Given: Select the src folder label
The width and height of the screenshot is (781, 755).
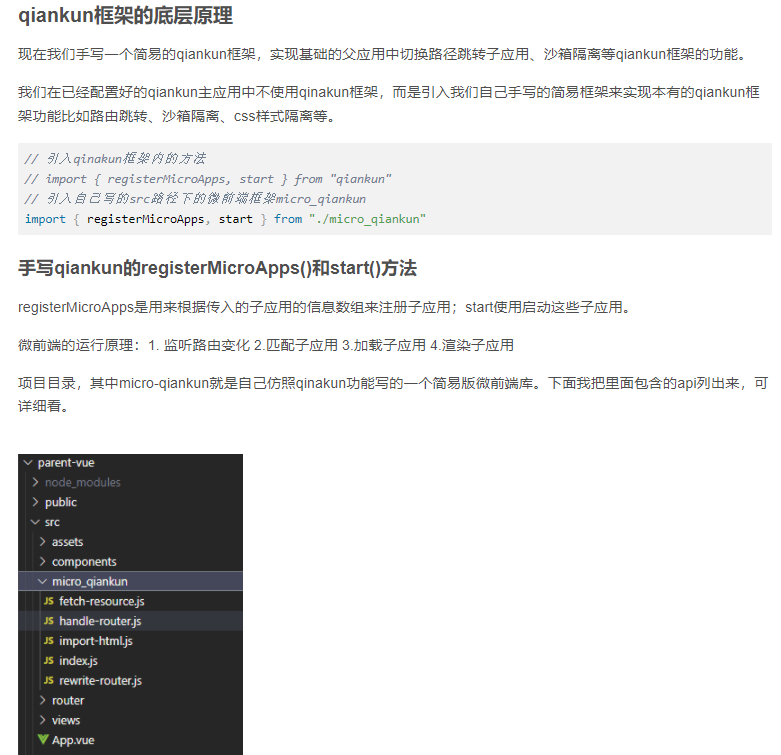Looking at the screenshot, I should [x=52, y=522].
